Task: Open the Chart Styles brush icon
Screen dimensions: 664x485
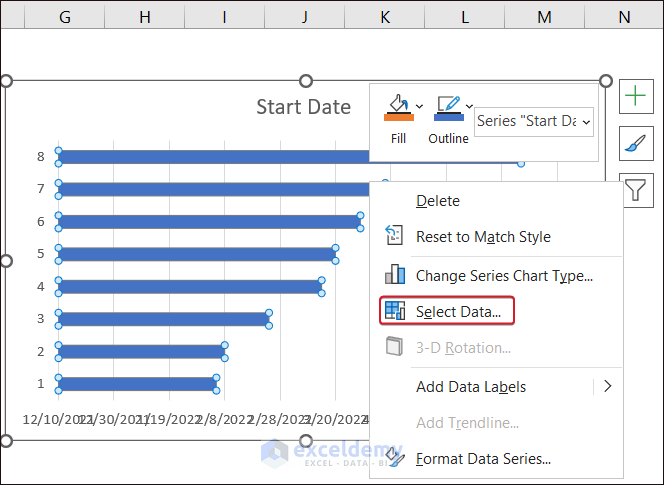Action: click(x=636, y=143)
